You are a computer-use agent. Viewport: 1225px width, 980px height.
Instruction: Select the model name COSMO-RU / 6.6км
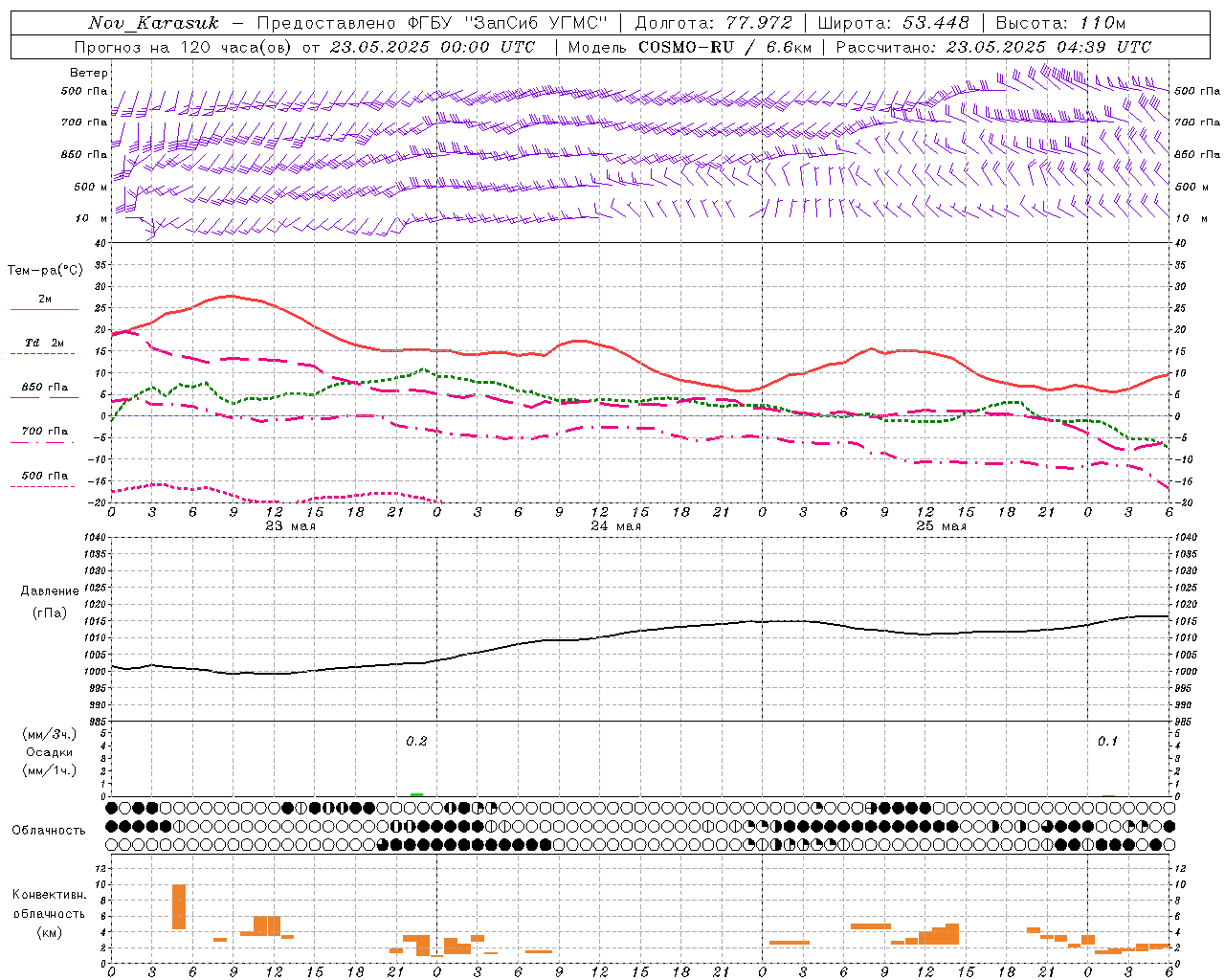(x=725, y=47)
